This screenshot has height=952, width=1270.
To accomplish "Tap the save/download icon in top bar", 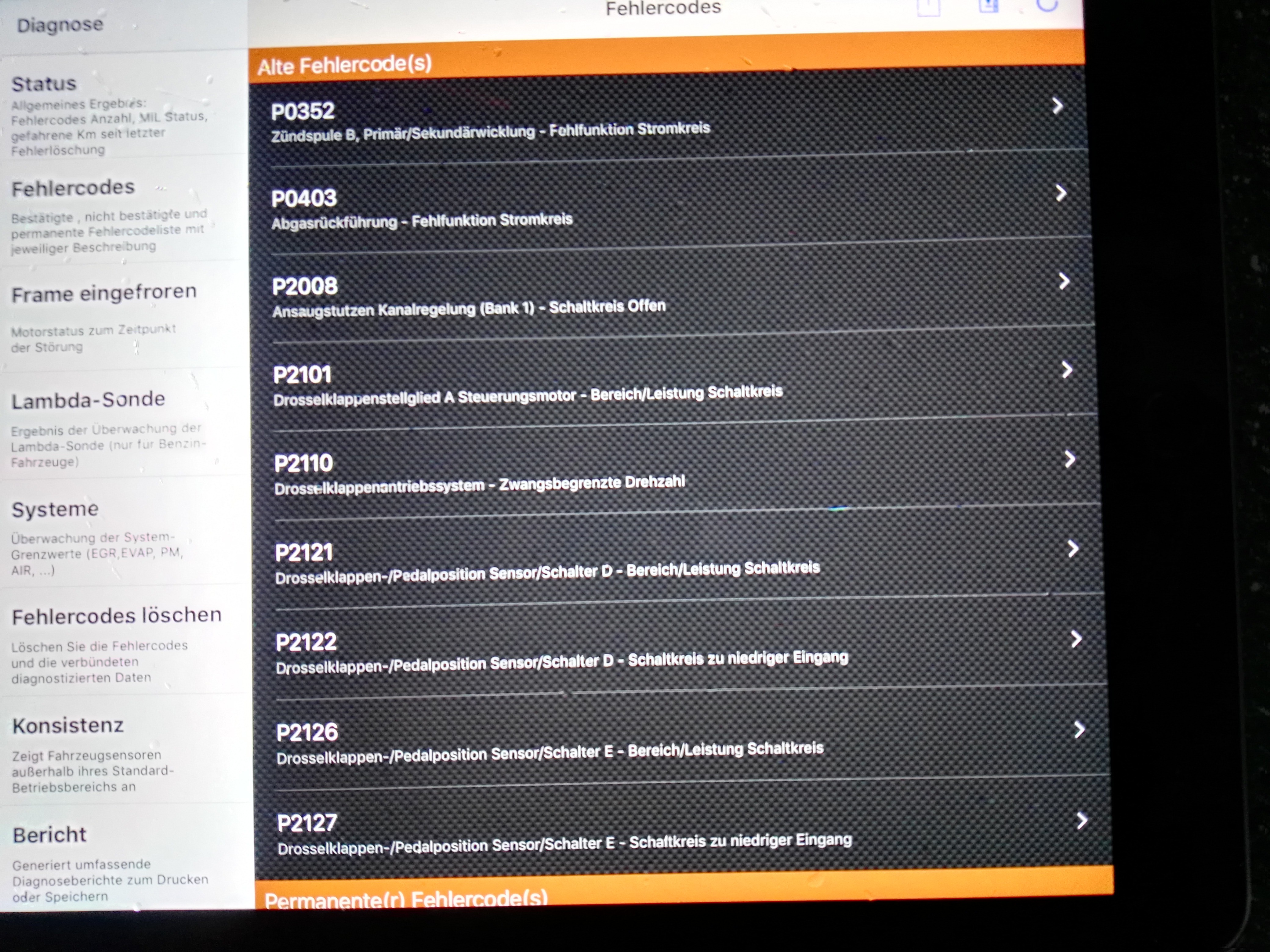I will tap(989, 6).
